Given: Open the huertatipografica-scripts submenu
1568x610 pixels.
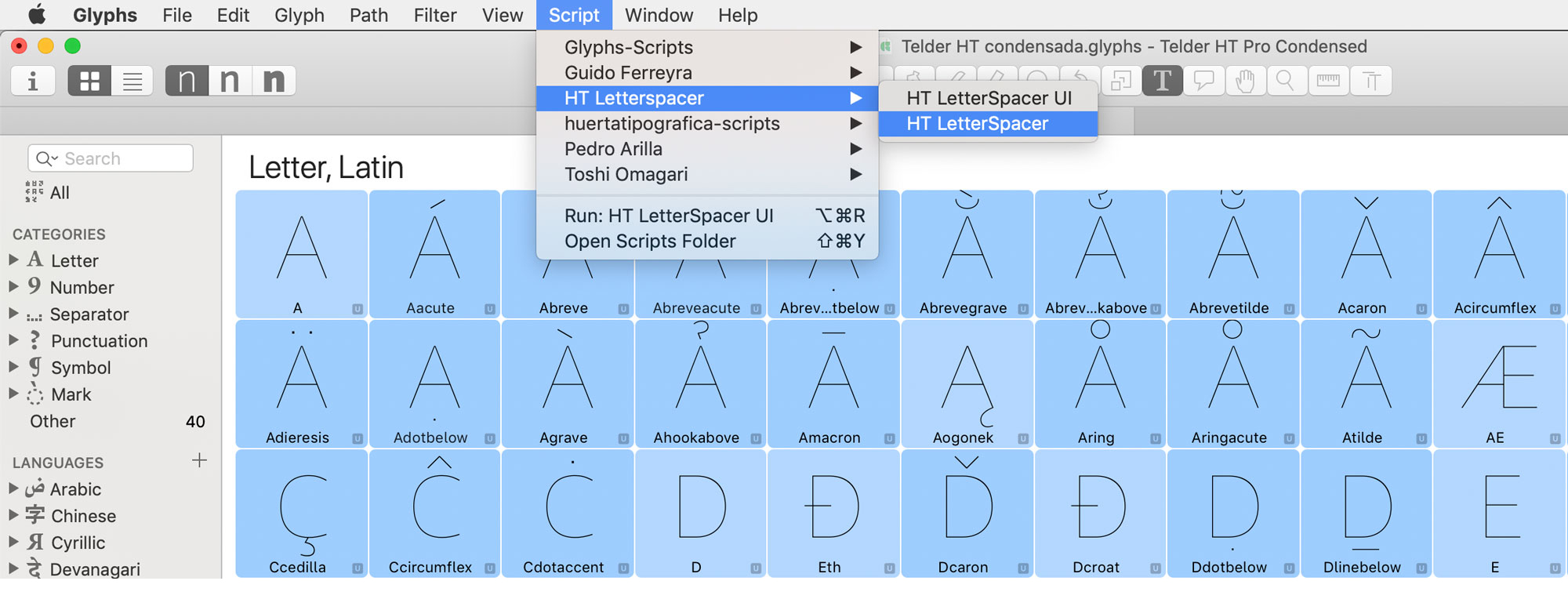Looking at the screenshot, I should click(x=707, y=124).
